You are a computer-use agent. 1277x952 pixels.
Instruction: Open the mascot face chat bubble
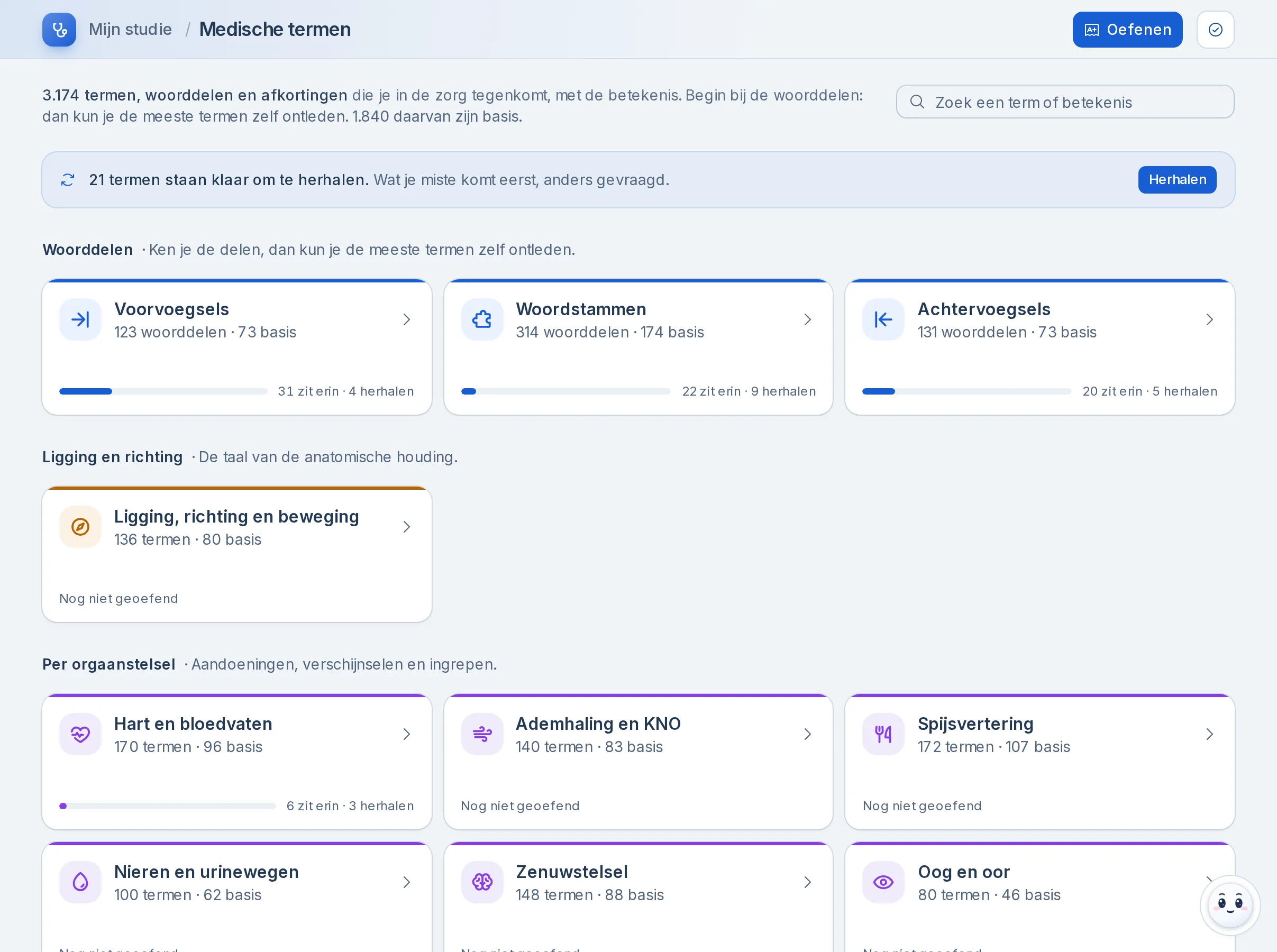pyautogui.click(x=1230, y=905)
